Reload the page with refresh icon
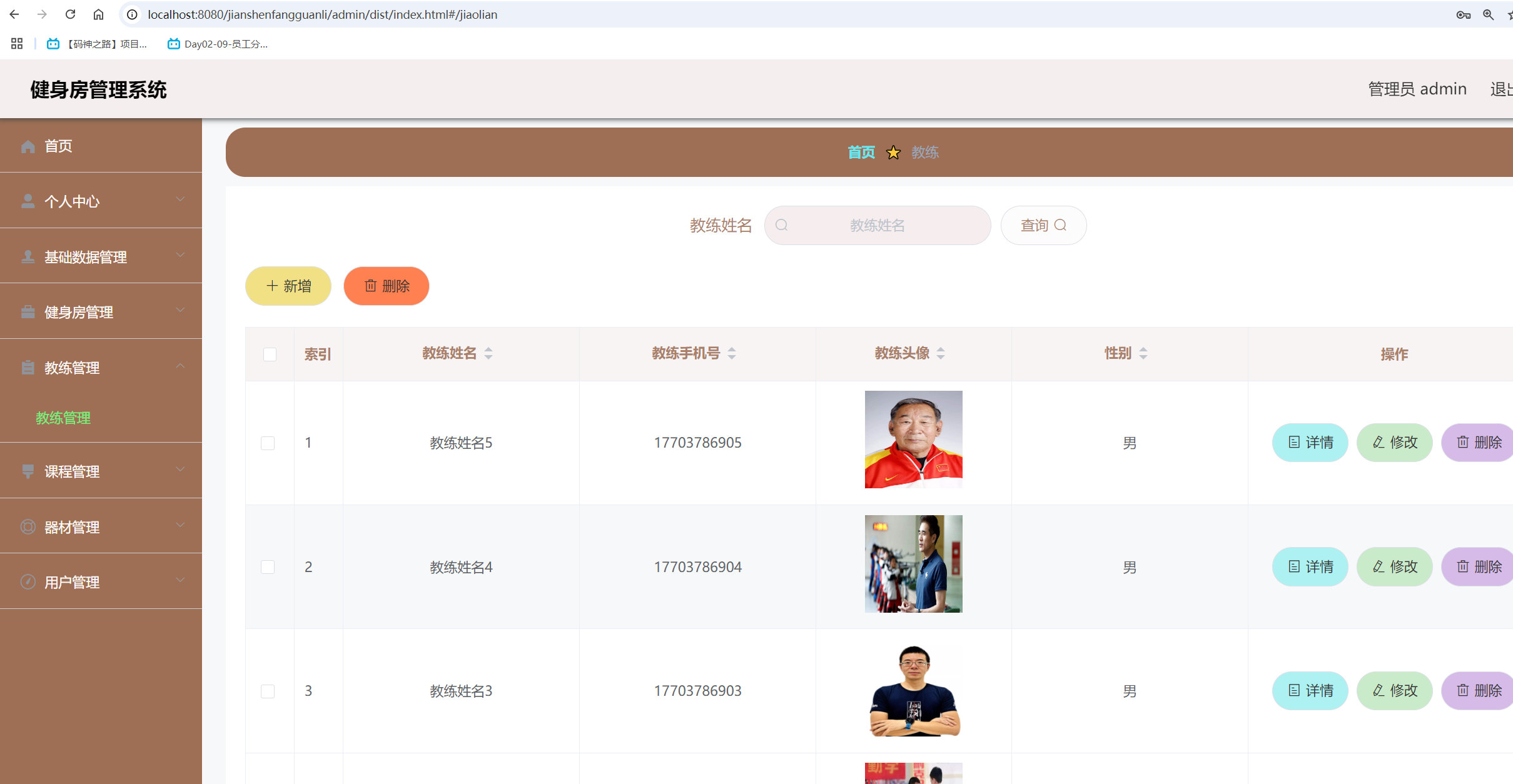This screenshot has width=1513, height=784. point(70,14)
